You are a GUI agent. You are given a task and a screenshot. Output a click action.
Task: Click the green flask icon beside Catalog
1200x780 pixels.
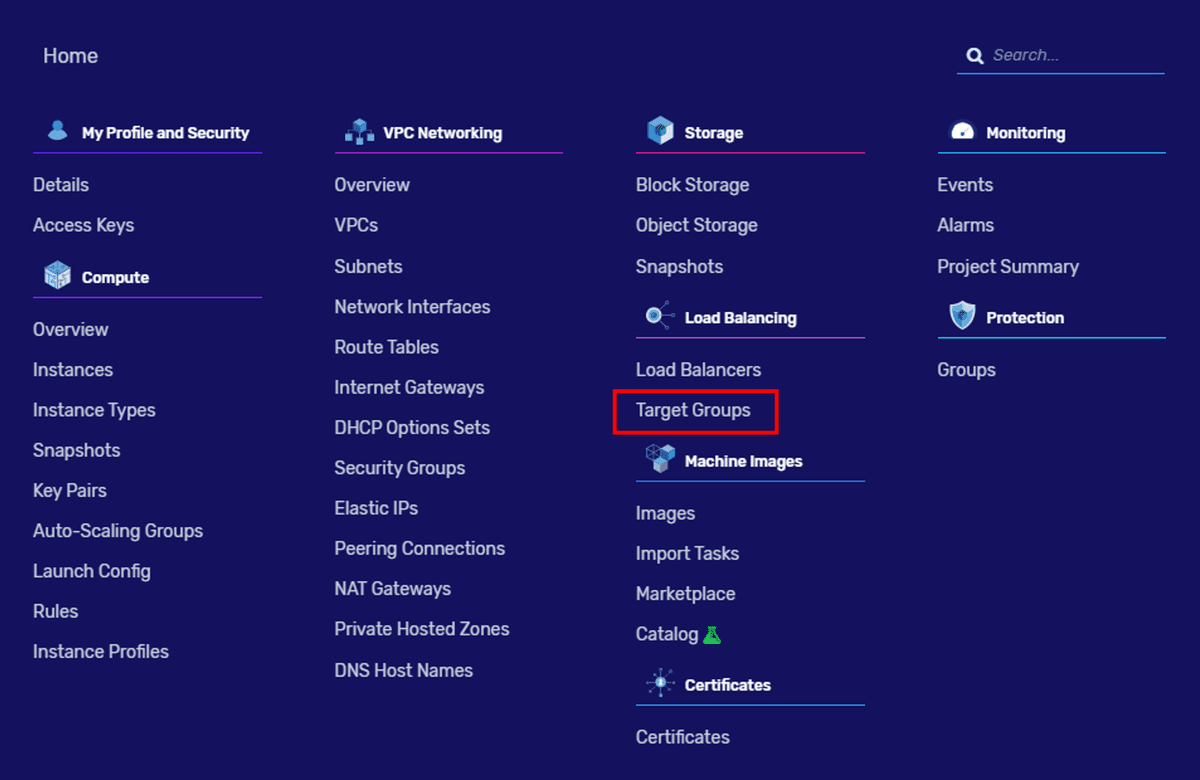pos(712,634)
